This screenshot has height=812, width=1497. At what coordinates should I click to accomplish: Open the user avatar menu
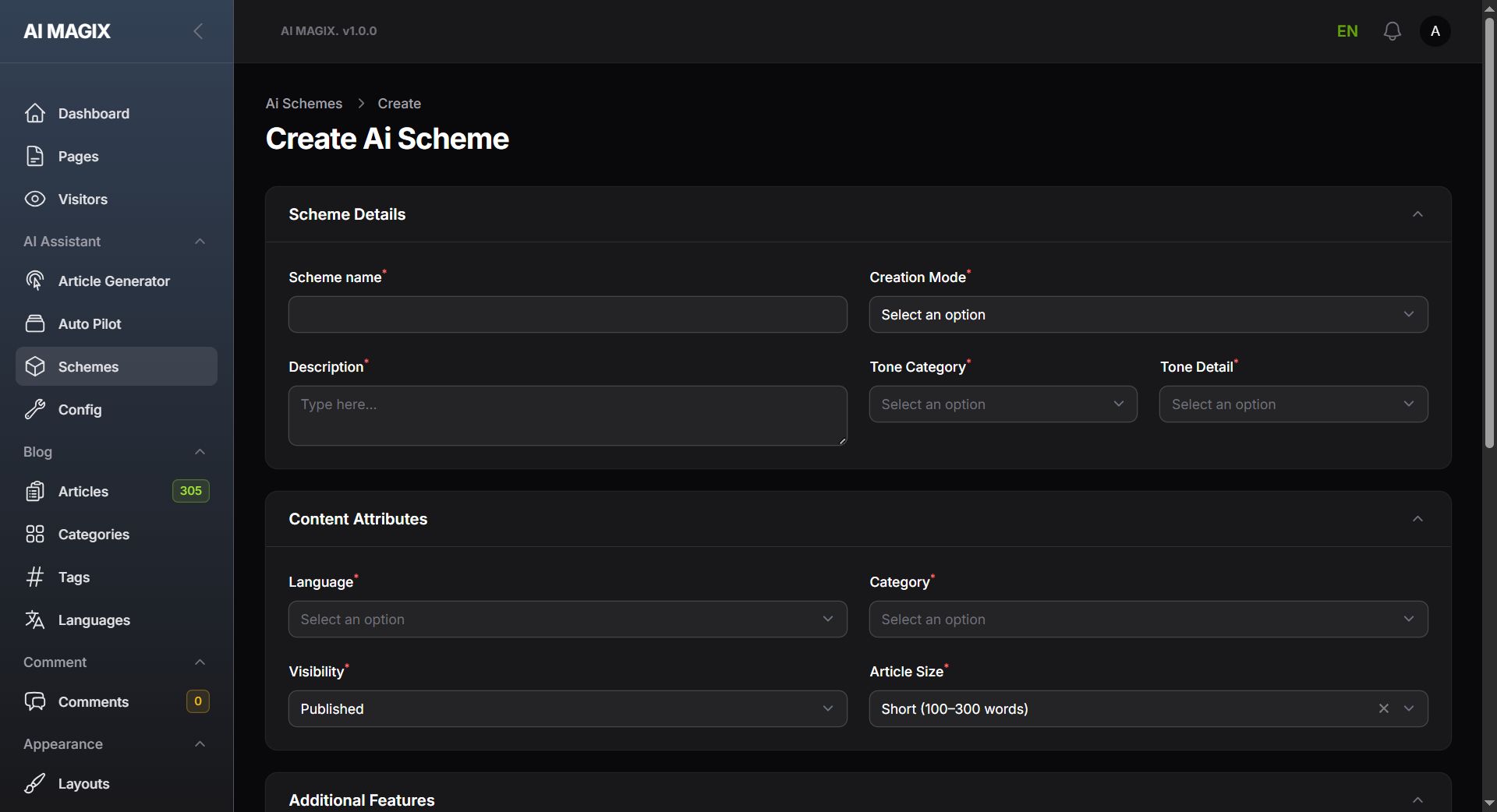tap(1435, 31)
